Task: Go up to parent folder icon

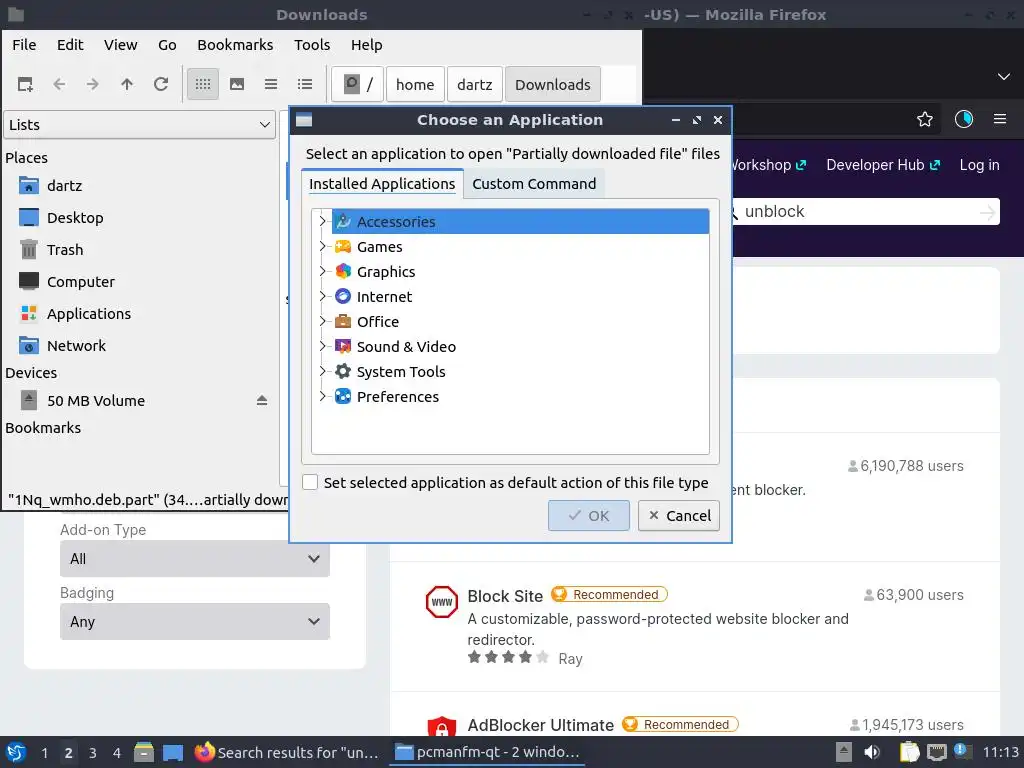Action: click(127, 84)
